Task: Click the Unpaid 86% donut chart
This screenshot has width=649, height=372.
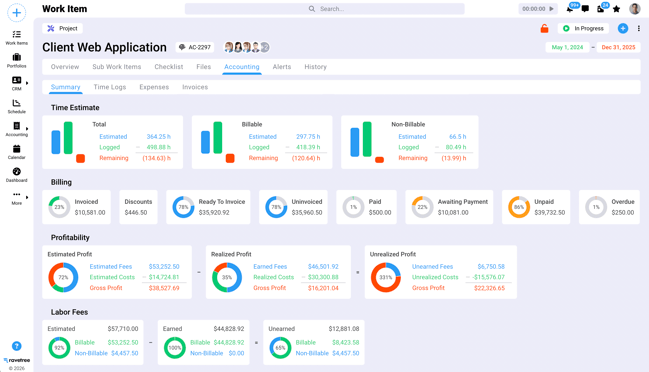Action: (519, 207)
